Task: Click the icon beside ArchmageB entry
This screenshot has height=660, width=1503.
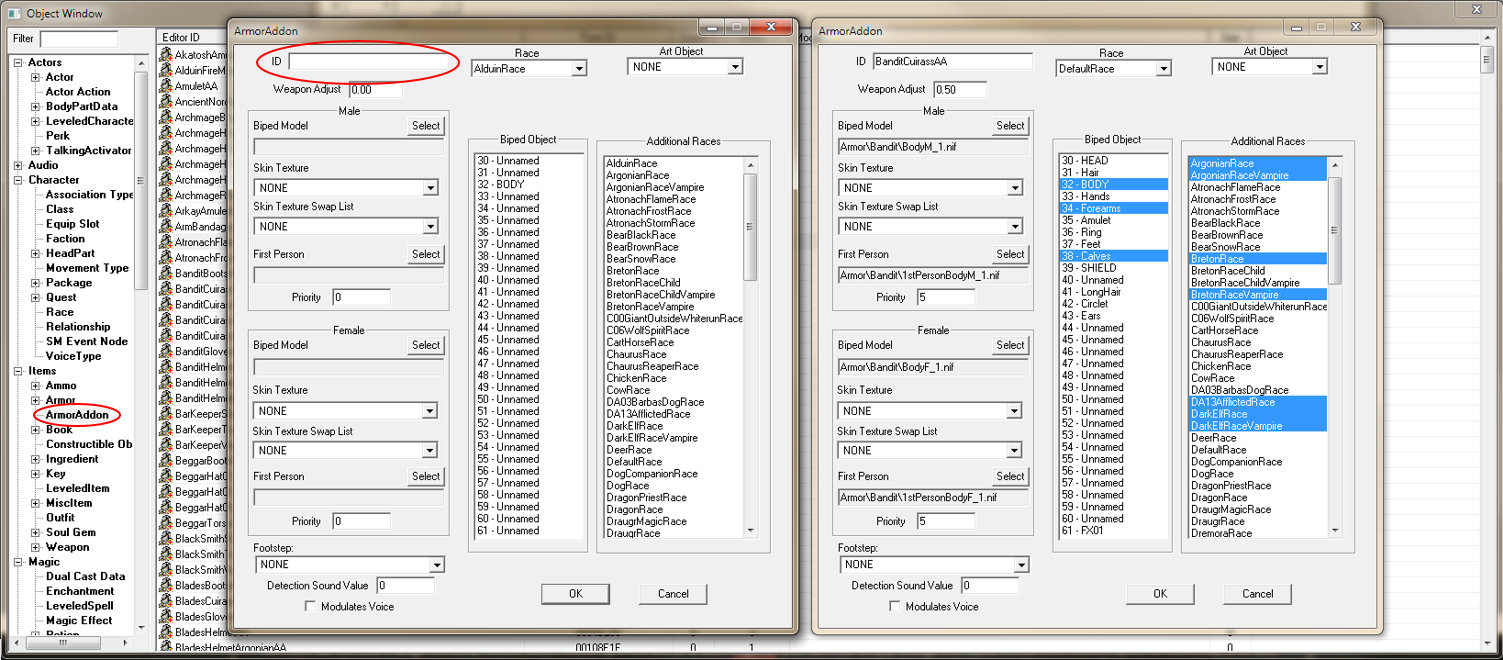Action: [167, 117]
